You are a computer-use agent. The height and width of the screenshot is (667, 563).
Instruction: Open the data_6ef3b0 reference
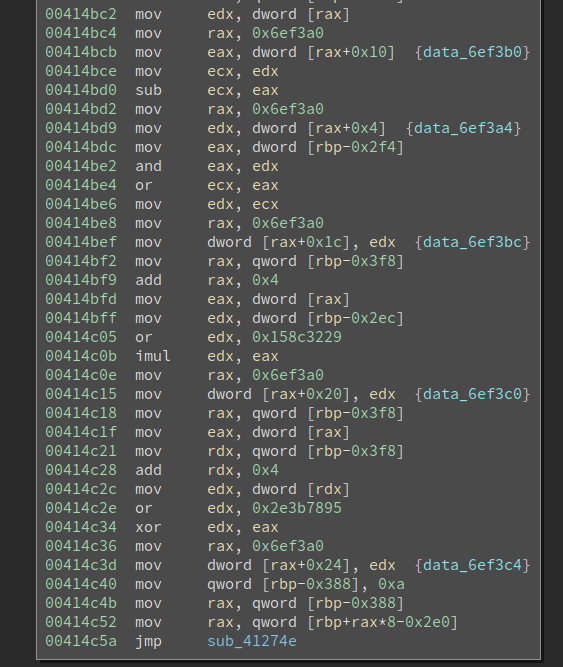click(472, 52)
